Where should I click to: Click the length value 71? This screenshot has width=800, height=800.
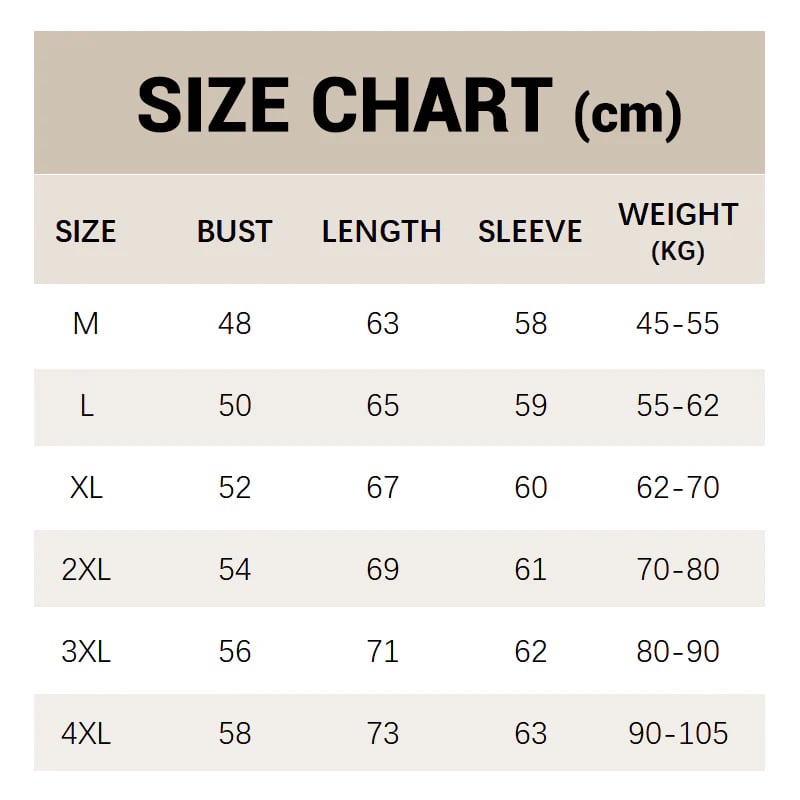click(382, 652)
